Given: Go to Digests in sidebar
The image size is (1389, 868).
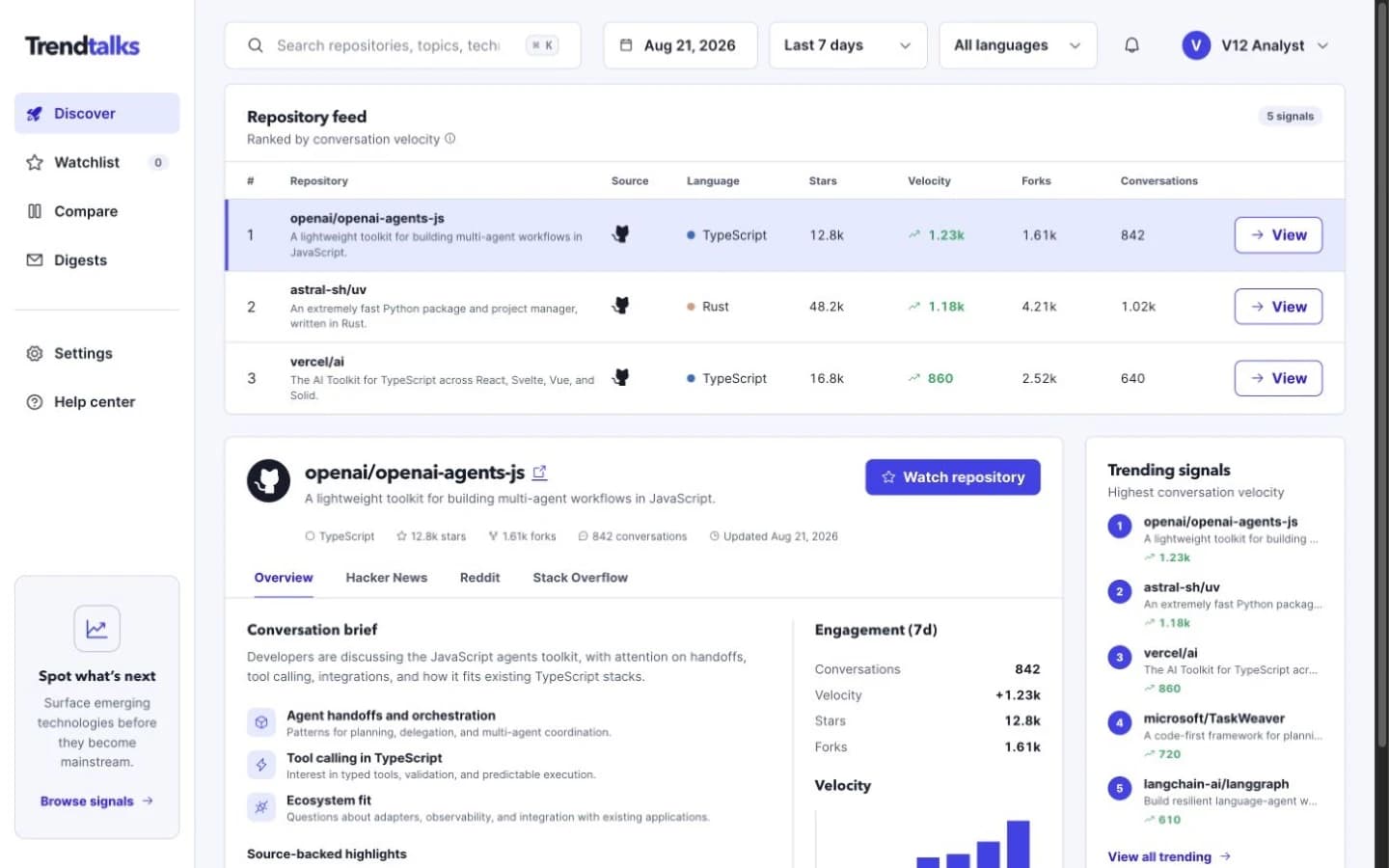Looking at the screenshot, I should (96, 260).
